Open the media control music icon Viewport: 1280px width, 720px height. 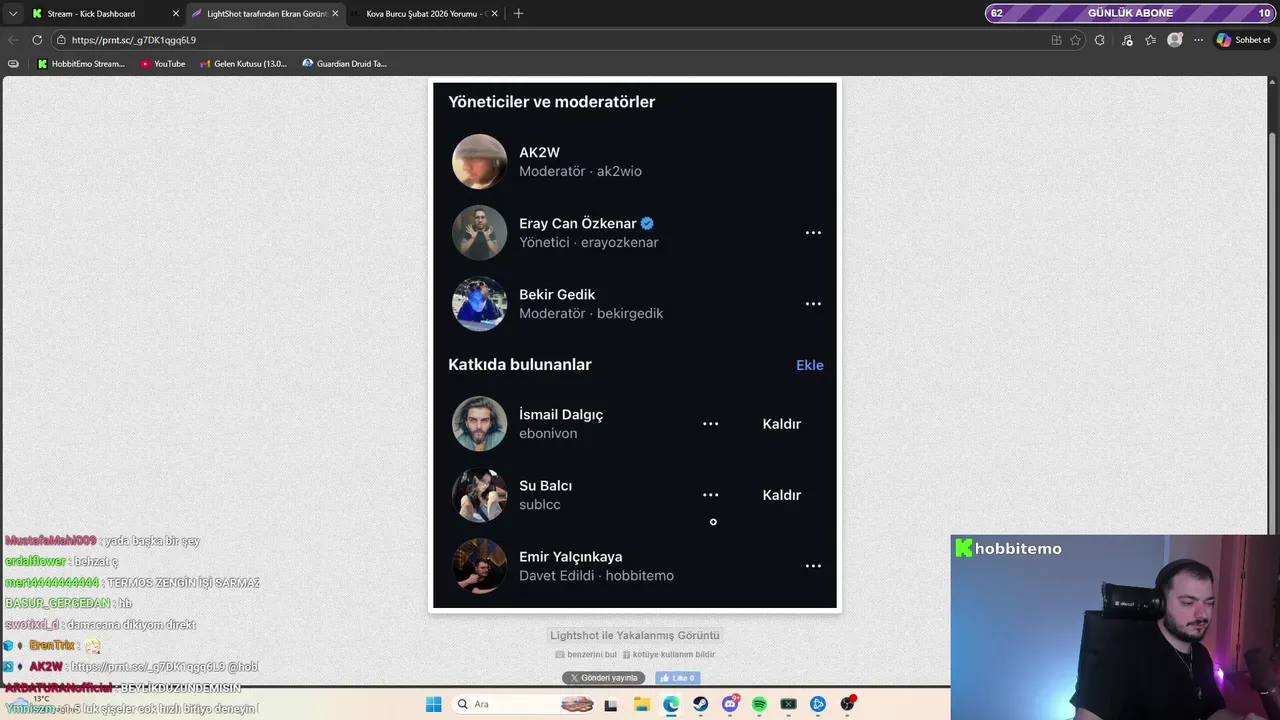click(1127, 40)
